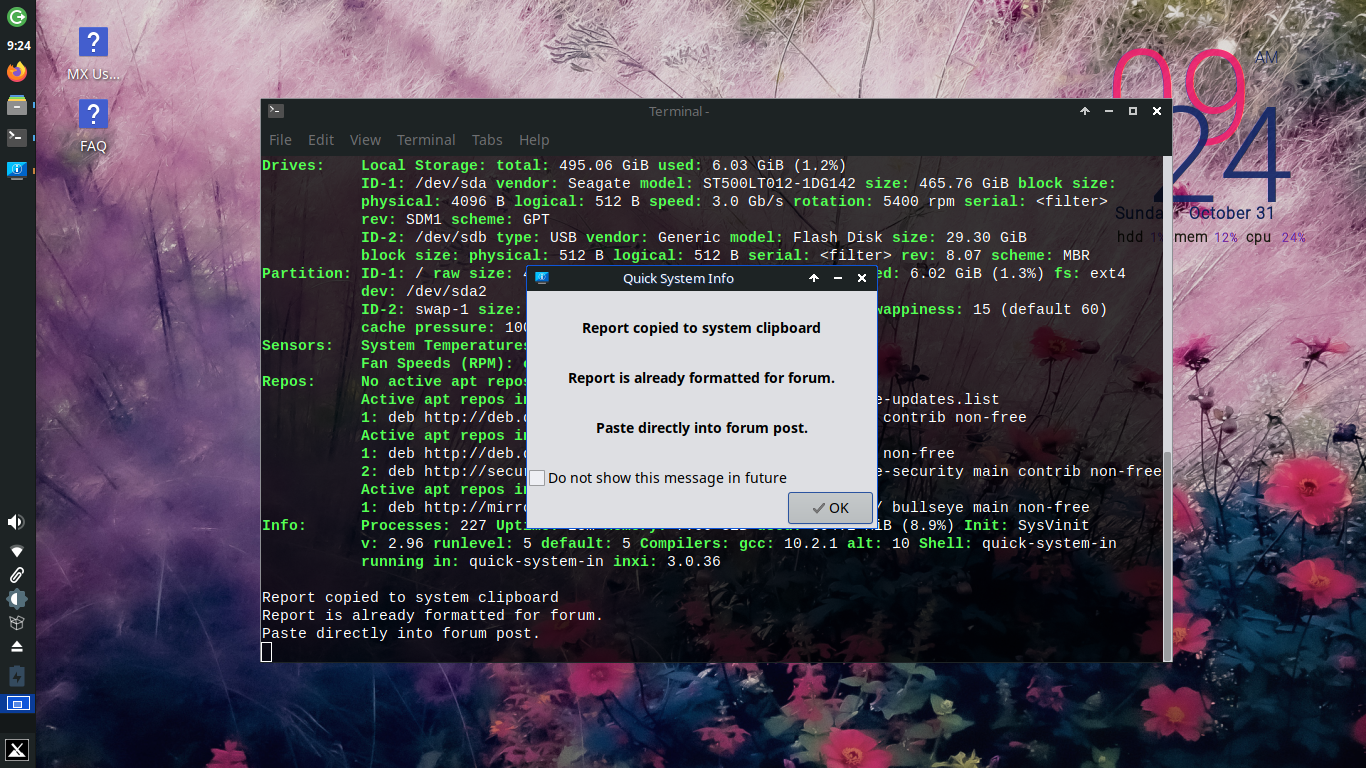Check 'Do not show this message in future'

(x=538, y=478)
